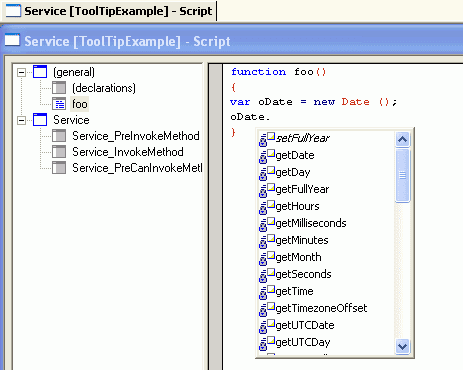Screen dimensions: 463x370
Task: Click the method icon beside getDate
Action: [x=267, y=156]
